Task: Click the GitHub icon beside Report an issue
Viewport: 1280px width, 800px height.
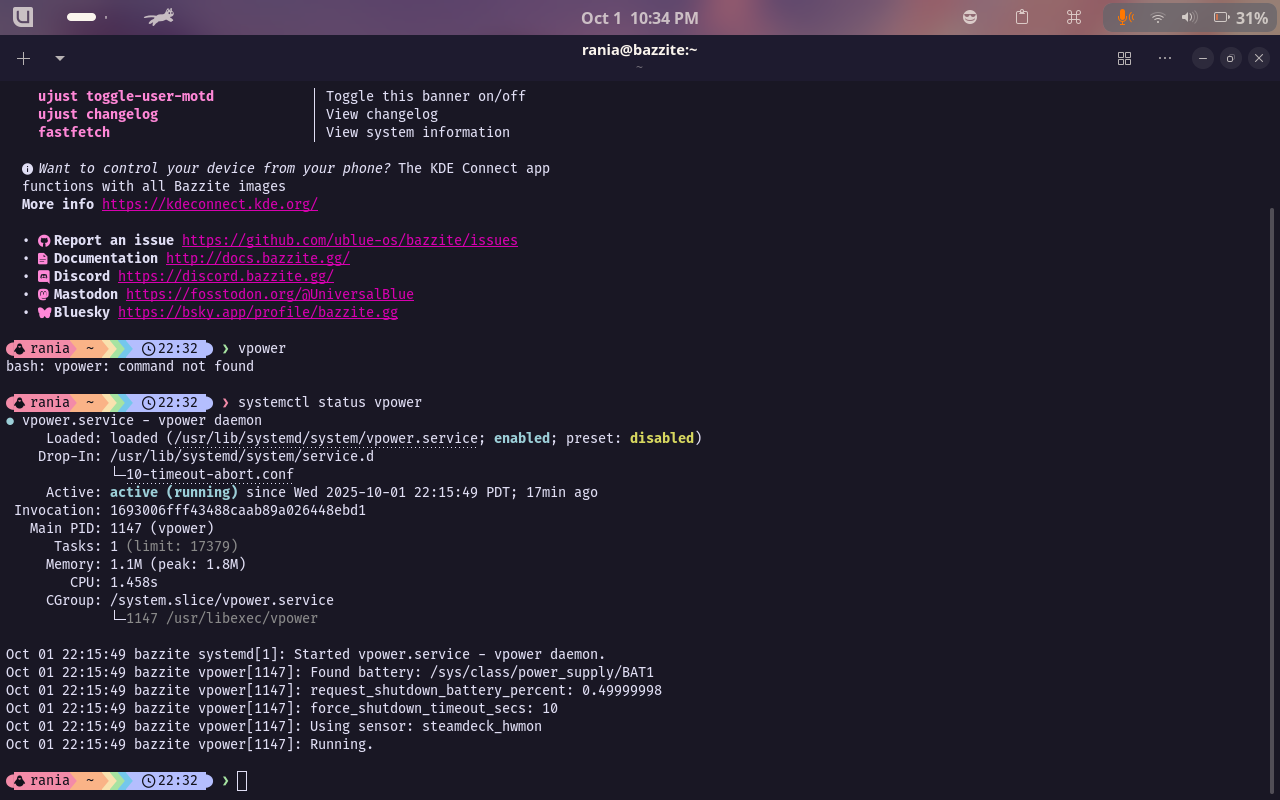Action: 44,240
